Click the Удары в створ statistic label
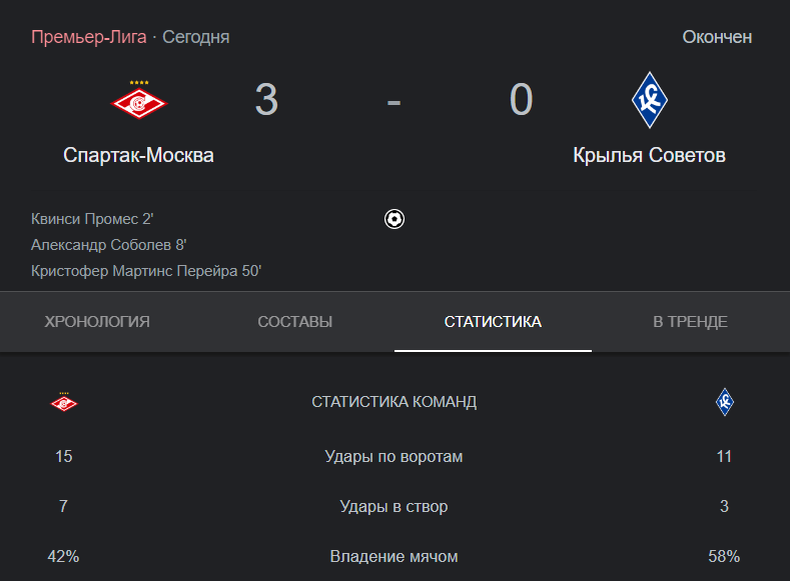Image resolution: width=790 pixels, height=581 pixels. click(394, 506)
